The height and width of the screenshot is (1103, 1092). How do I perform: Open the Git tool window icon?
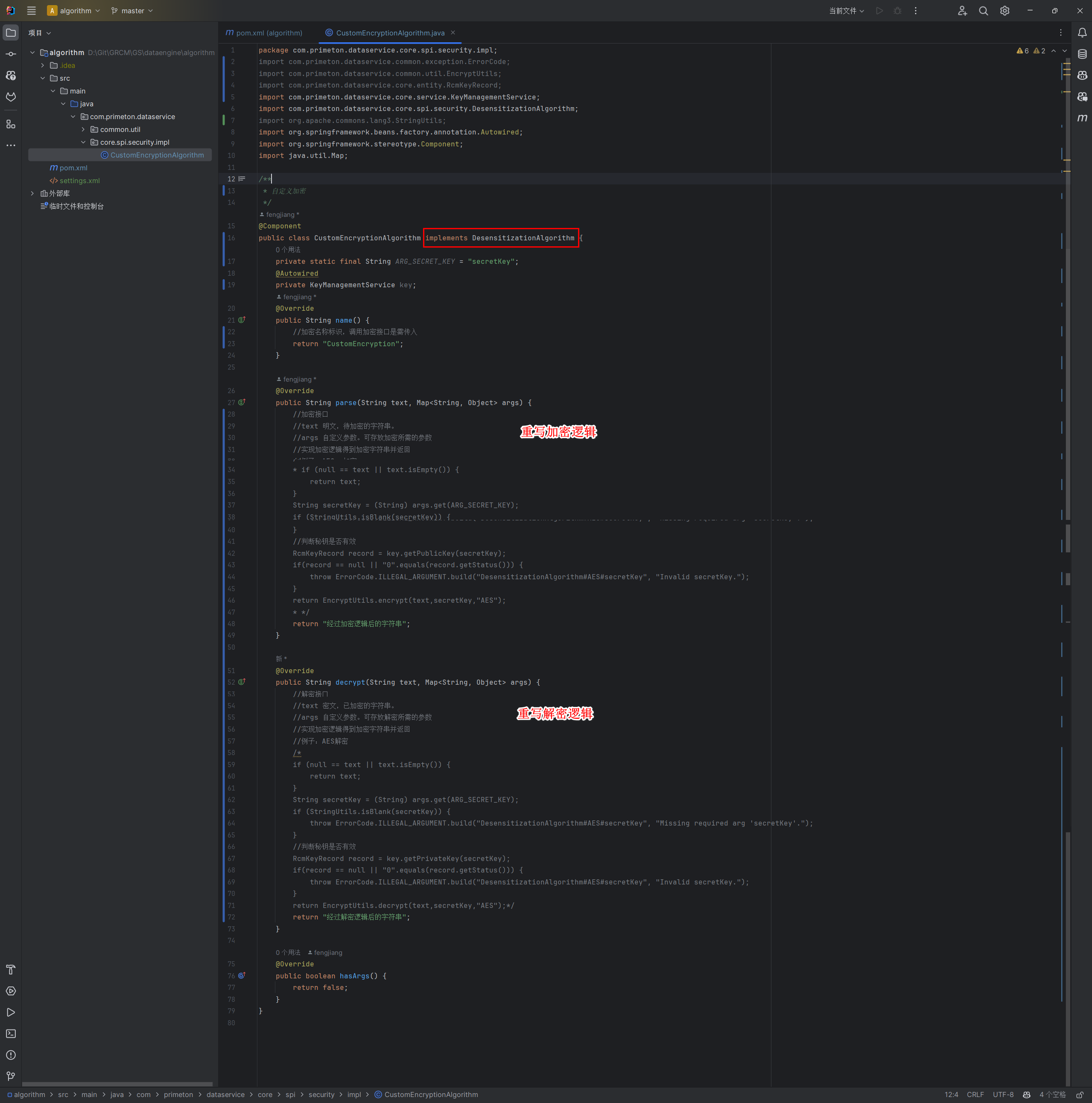(11, 1076)
